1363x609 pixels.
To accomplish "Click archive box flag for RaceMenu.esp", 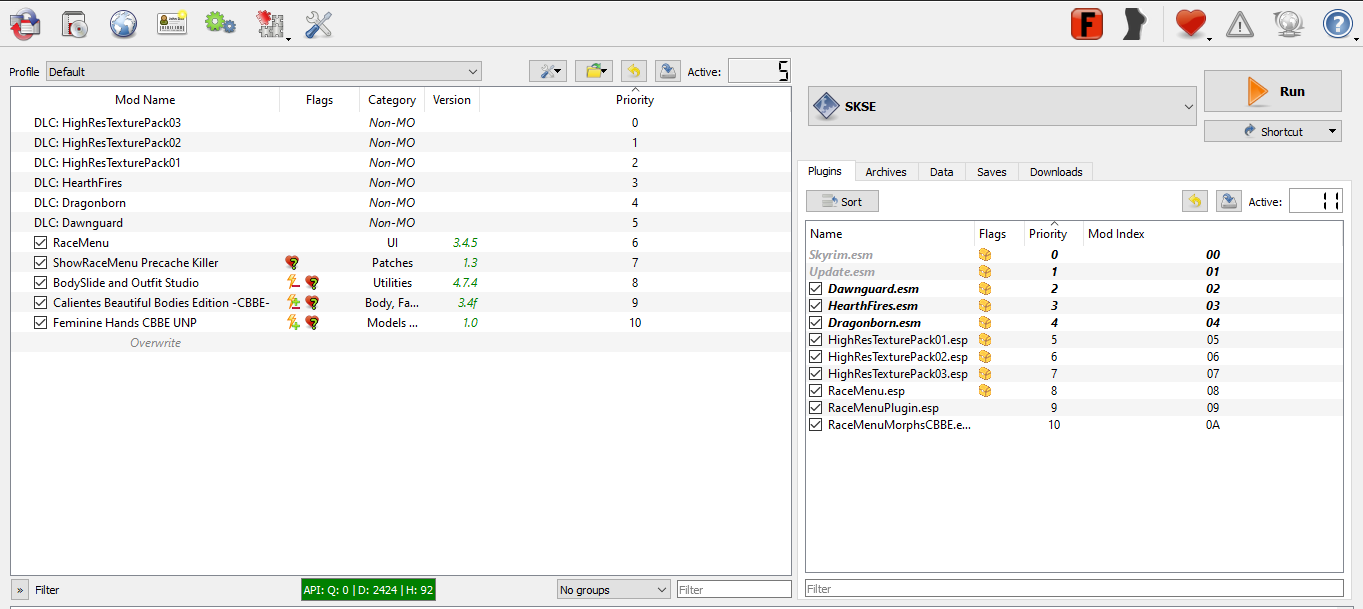I will (x=985, y=391).
